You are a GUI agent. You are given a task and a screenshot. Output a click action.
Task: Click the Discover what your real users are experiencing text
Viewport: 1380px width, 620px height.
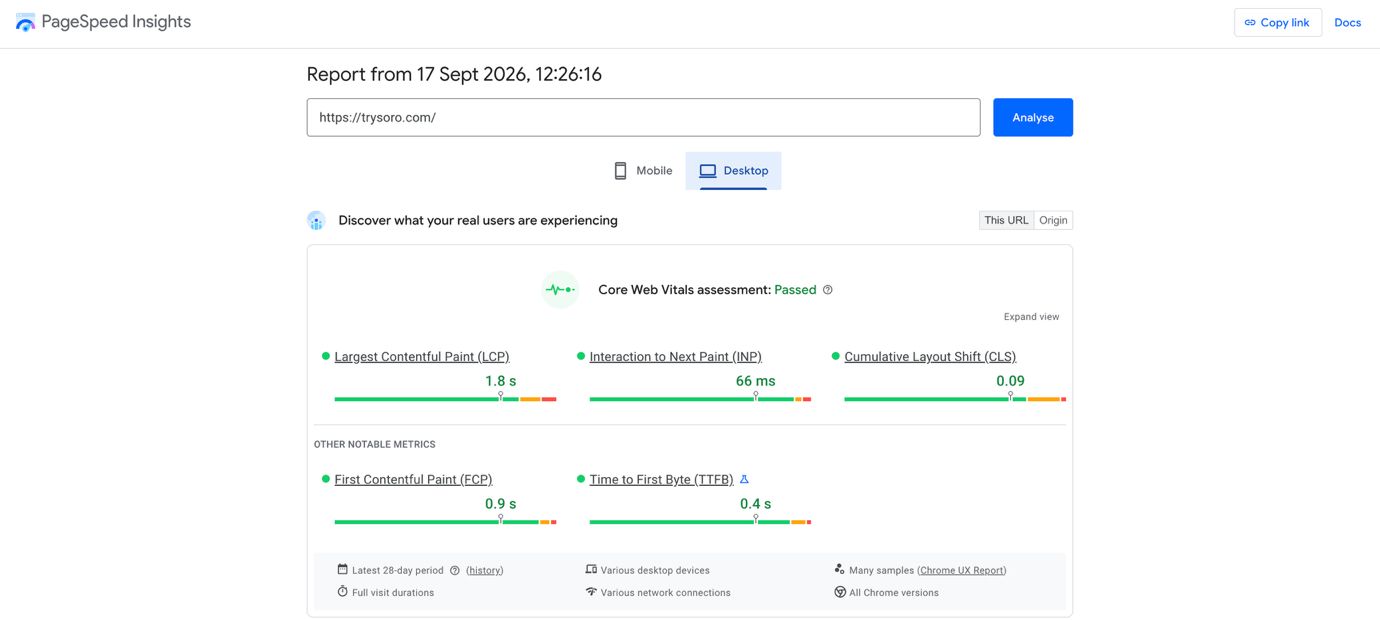[478, 221]
